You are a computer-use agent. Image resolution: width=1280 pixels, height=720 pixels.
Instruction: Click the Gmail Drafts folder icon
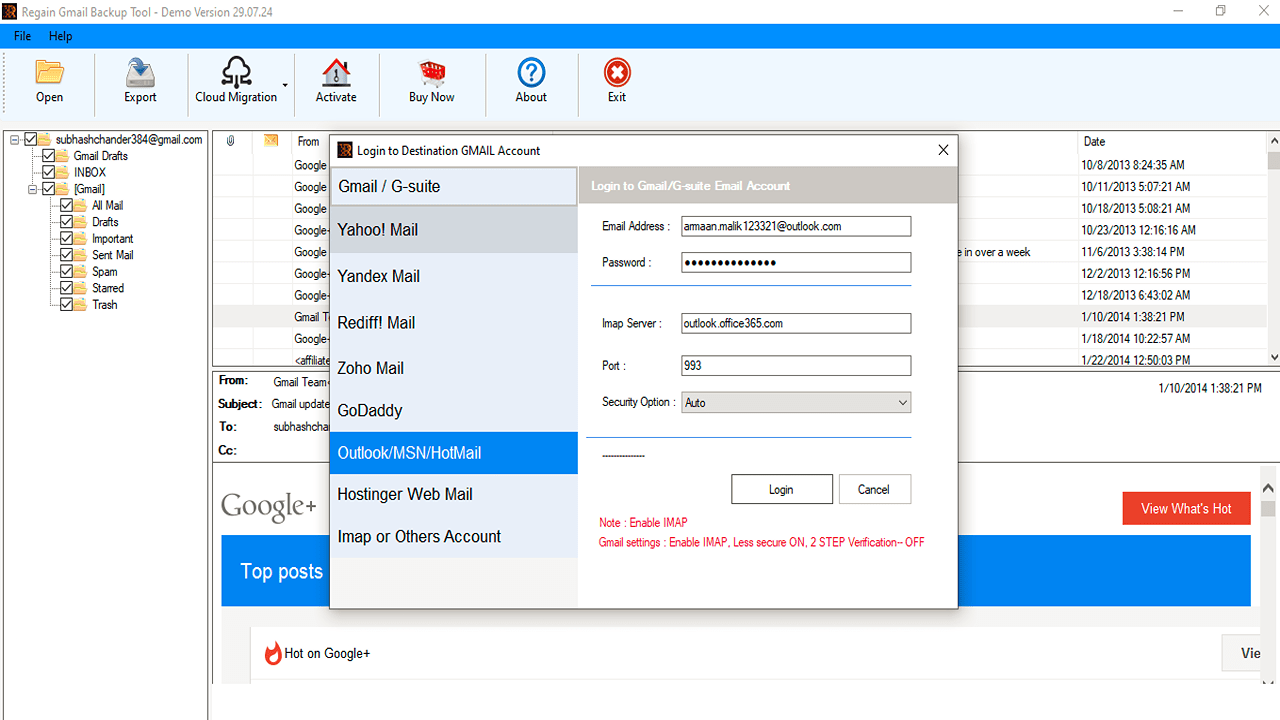point(64,156)
